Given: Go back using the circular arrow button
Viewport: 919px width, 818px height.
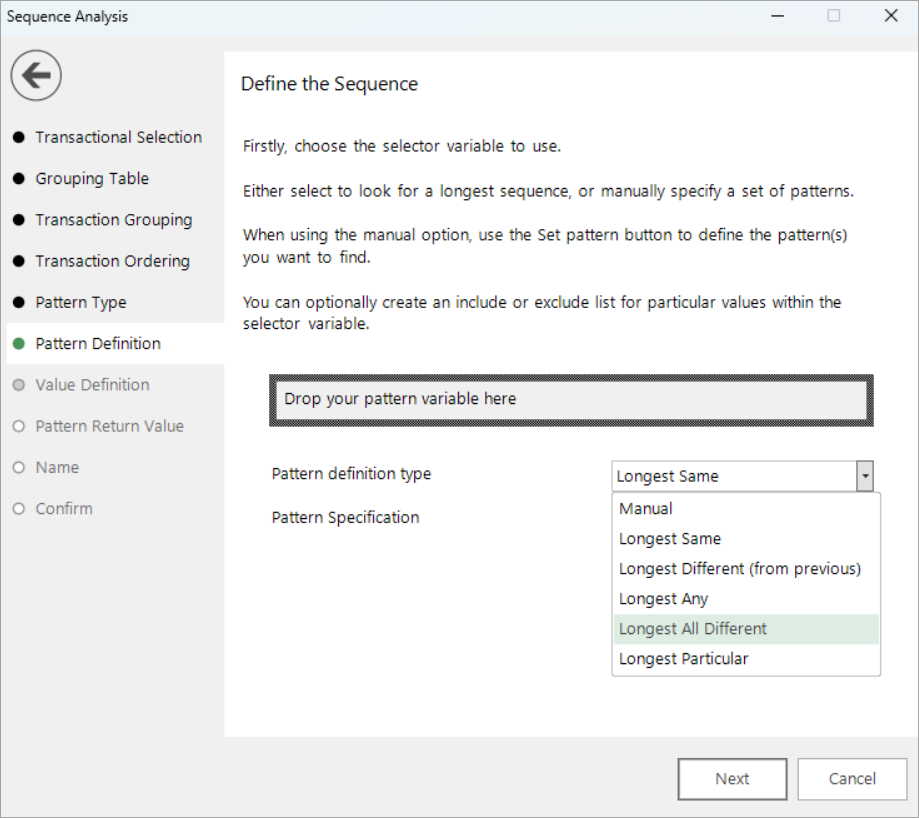Looking at the screenshot, I should click(x=36, y=75).
